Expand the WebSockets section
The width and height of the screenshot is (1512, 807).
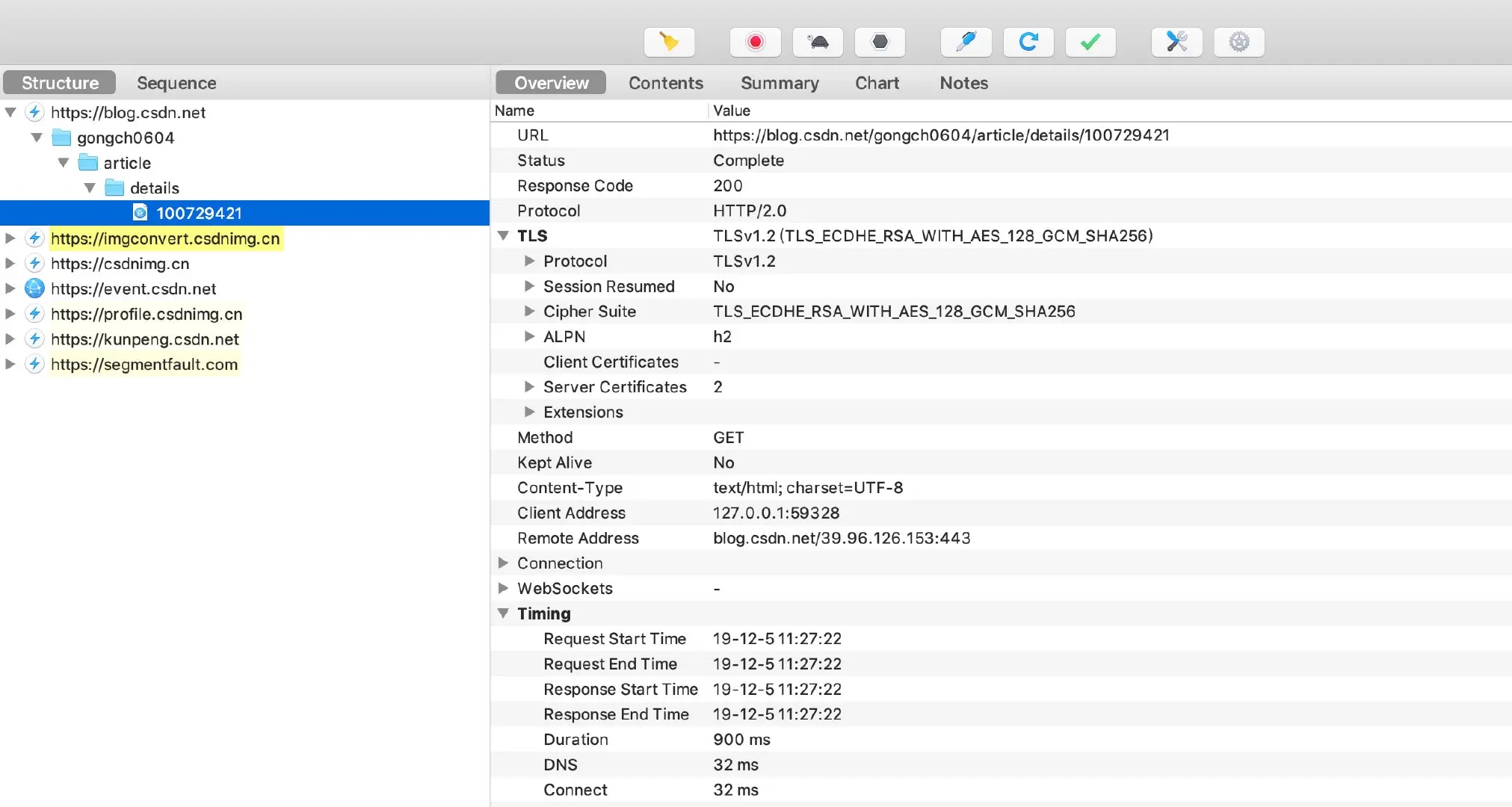(503, 588)
